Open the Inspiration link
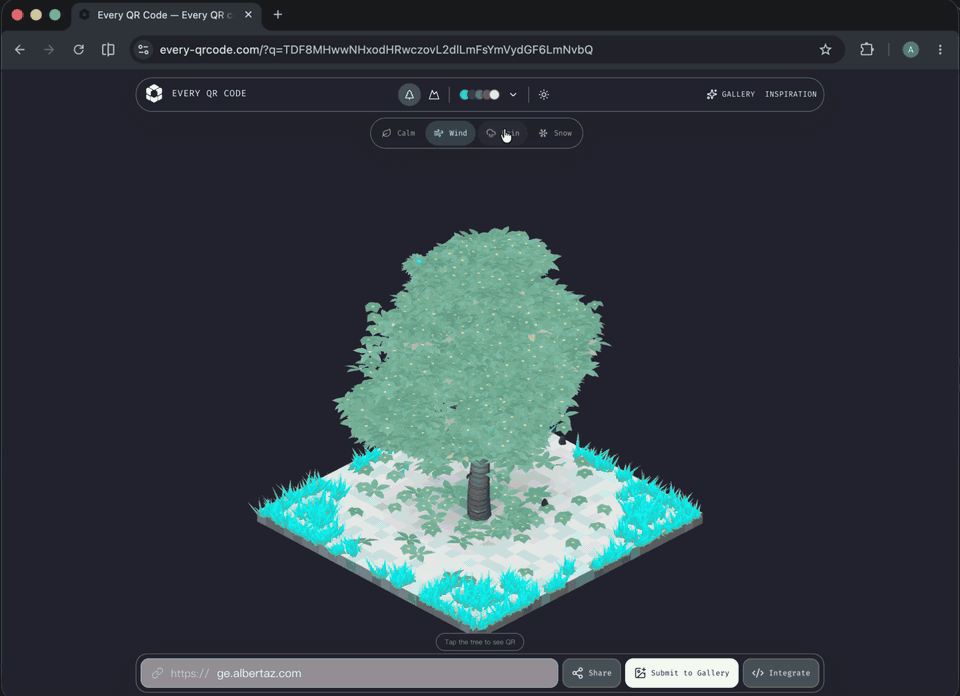The height and width of the screenshot is (696, 960). (x=790, y=94)
